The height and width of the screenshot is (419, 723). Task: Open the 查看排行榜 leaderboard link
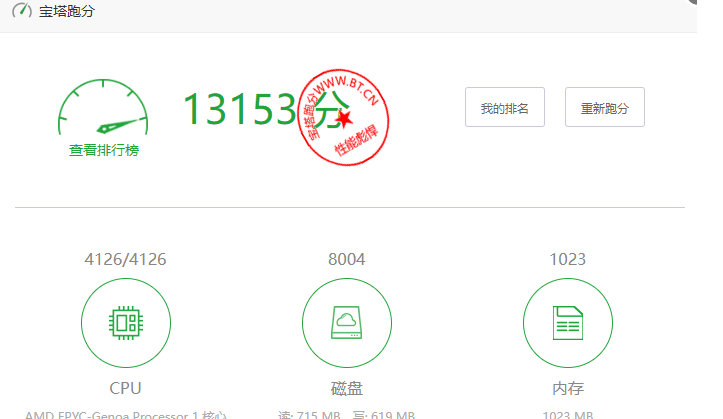103,150
